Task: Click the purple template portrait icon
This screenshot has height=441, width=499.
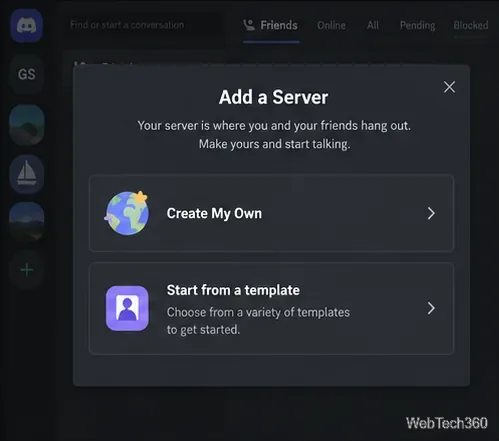Action: pos(127,308)
